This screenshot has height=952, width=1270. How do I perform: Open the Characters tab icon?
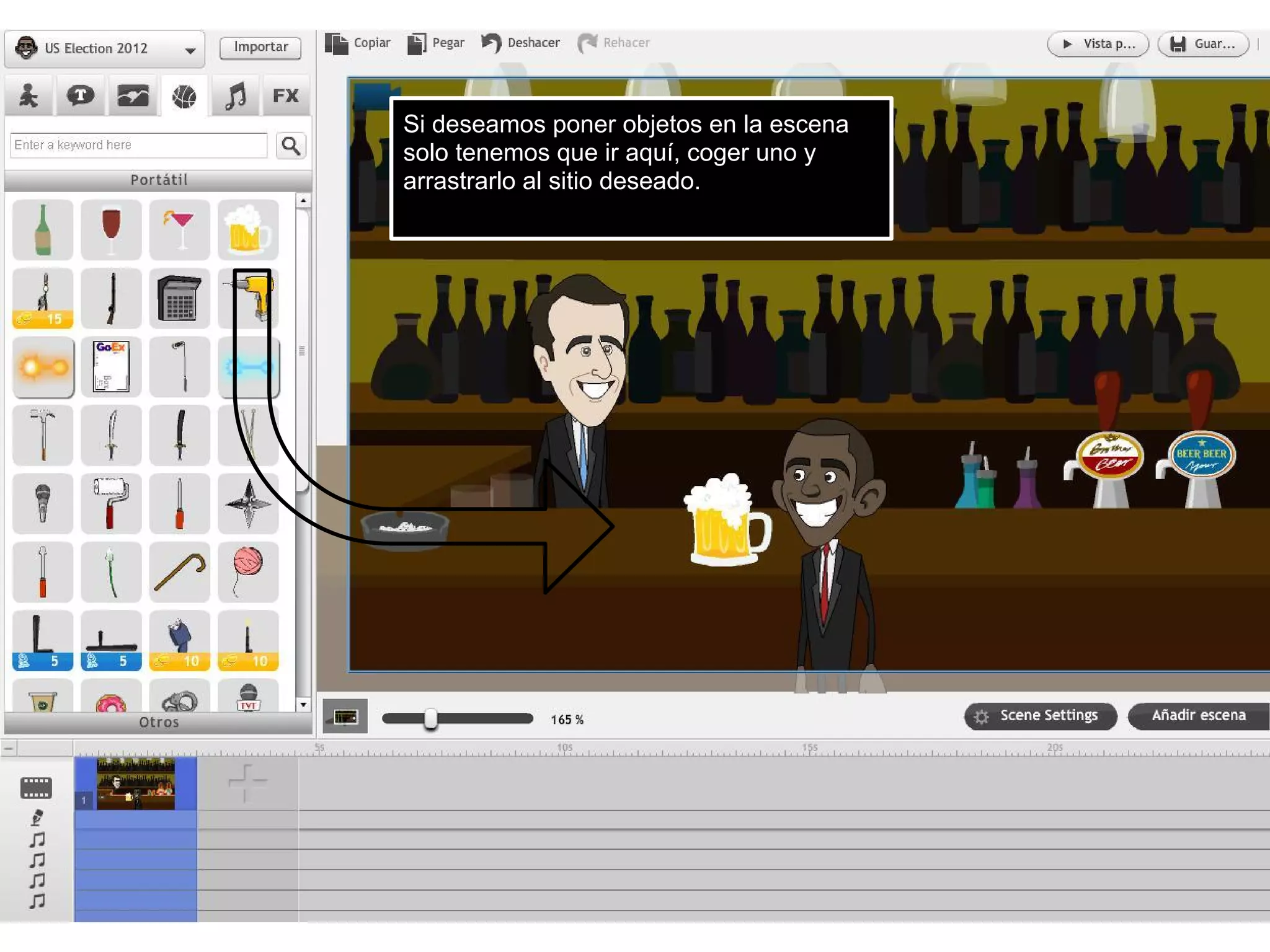[29, 96]
